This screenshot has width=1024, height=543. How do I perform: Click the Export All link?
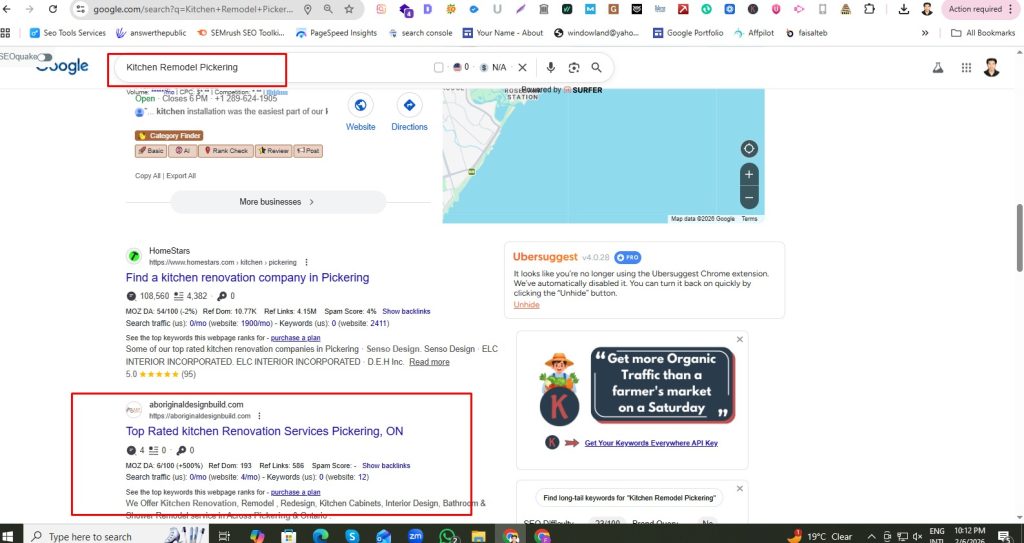tap(181, 176)
